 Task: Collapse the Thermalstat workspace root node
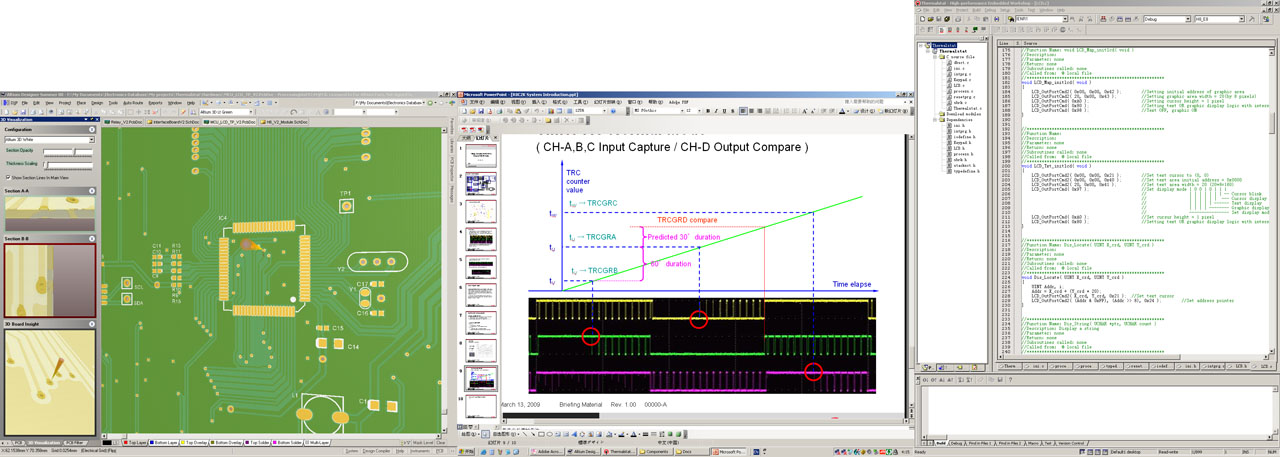pos(920,45)
